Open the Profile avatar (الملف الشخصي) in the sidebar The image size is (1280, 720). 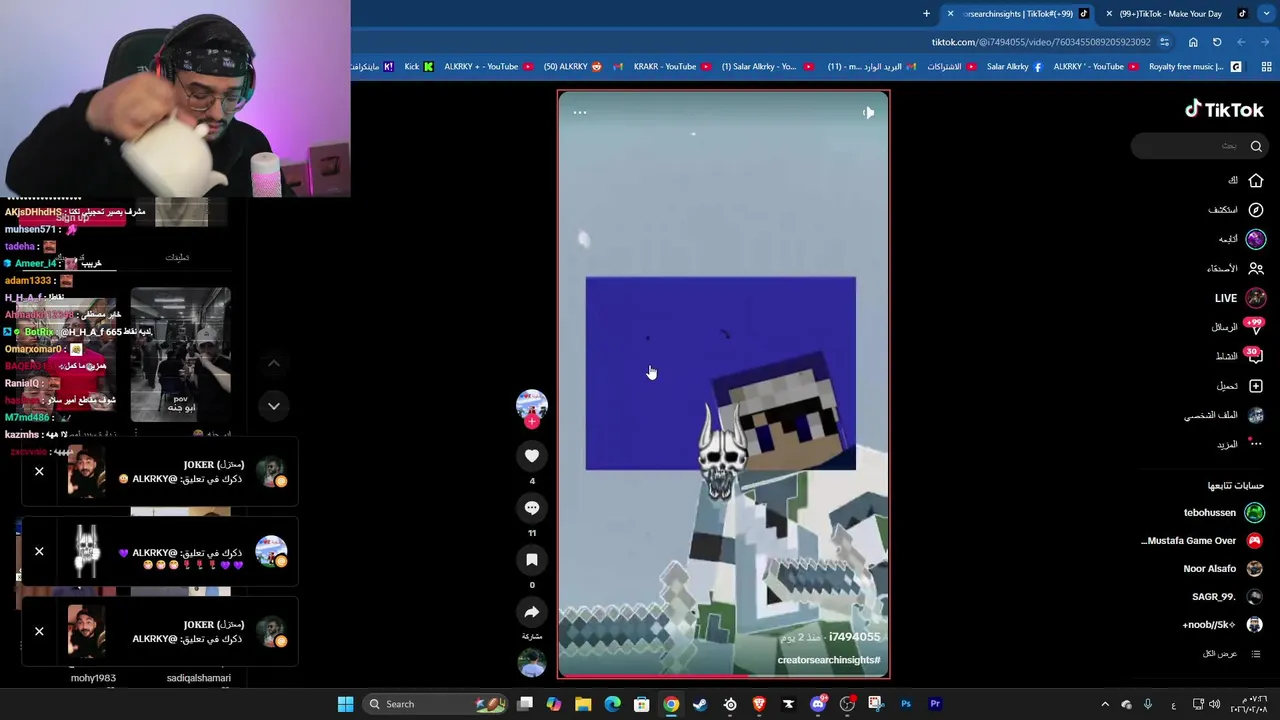click(x=1255, y=415)
